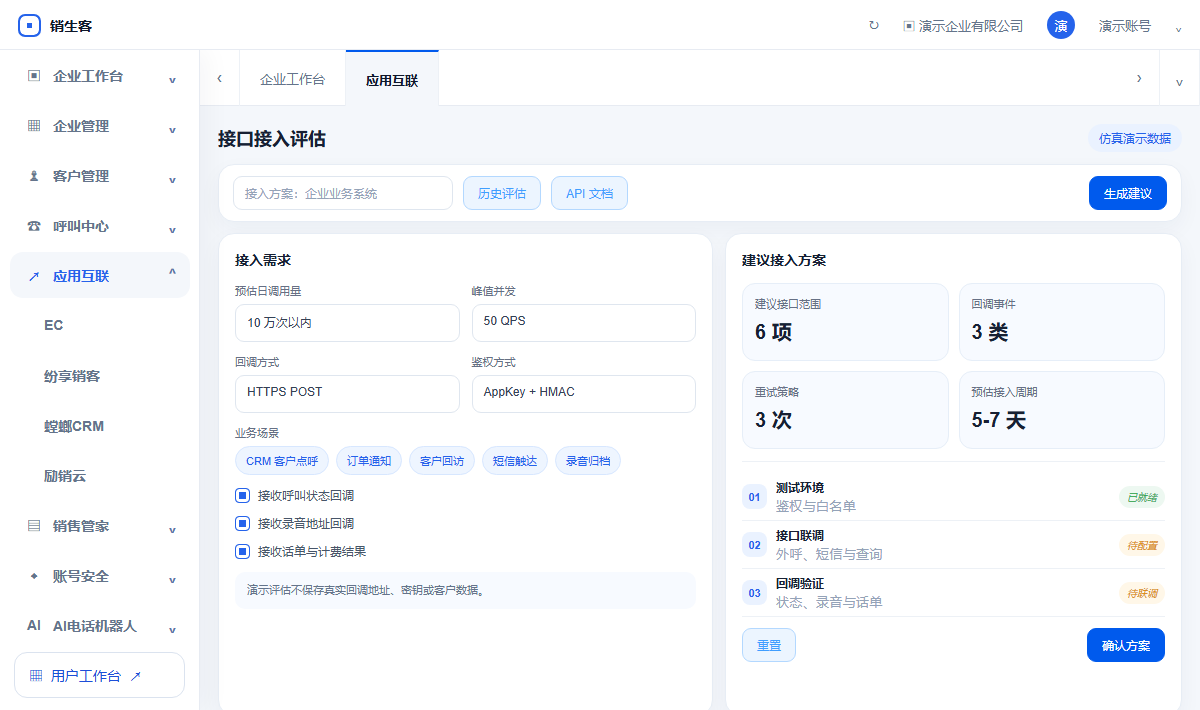Click the external arrow after 用户工作台
The width and height of the screenshot is (1200, 710).
[x=136, y=676]
